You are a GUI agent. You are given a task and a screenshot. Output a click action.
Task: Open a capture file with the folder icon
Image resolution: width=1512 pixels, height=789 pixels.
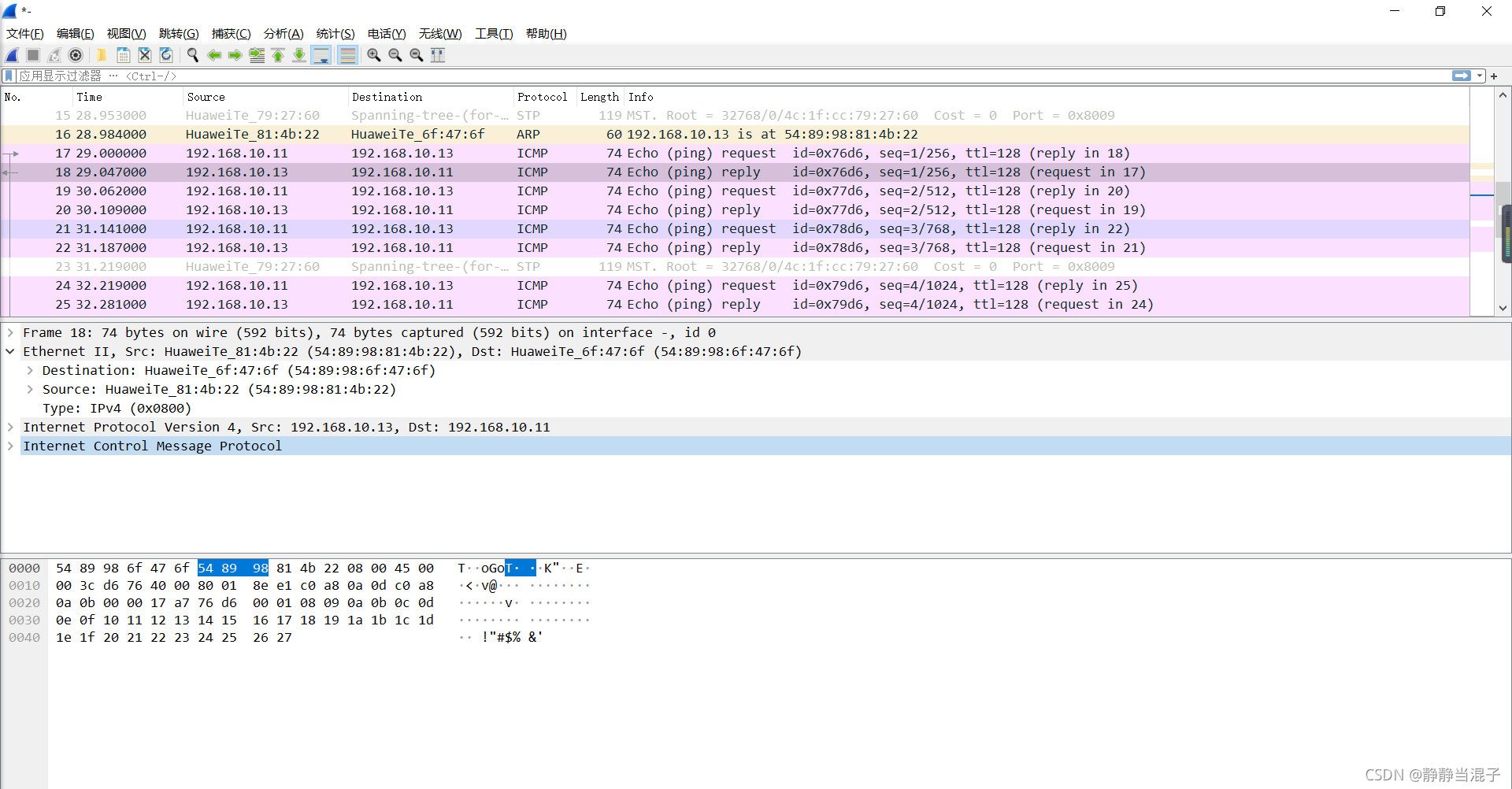point(102,55)
